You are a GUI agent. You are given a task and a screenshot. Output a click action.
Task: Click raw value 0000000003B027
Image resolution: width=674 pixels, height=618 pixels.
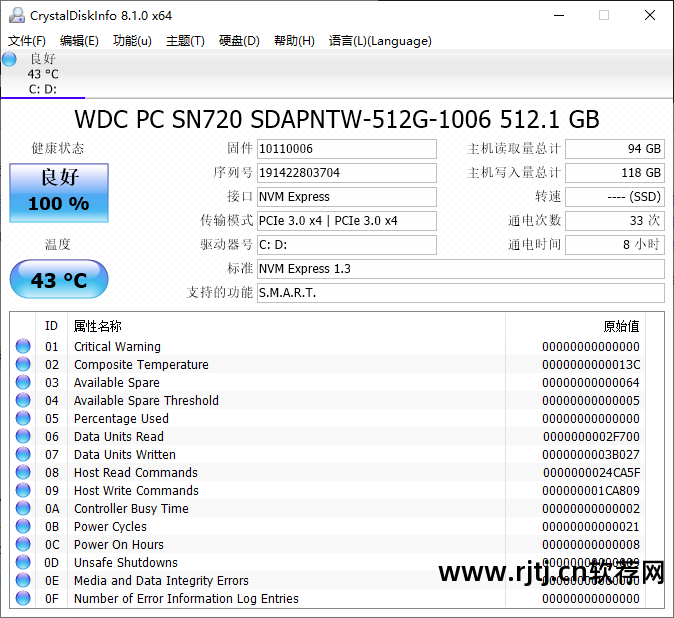(591, 455)
